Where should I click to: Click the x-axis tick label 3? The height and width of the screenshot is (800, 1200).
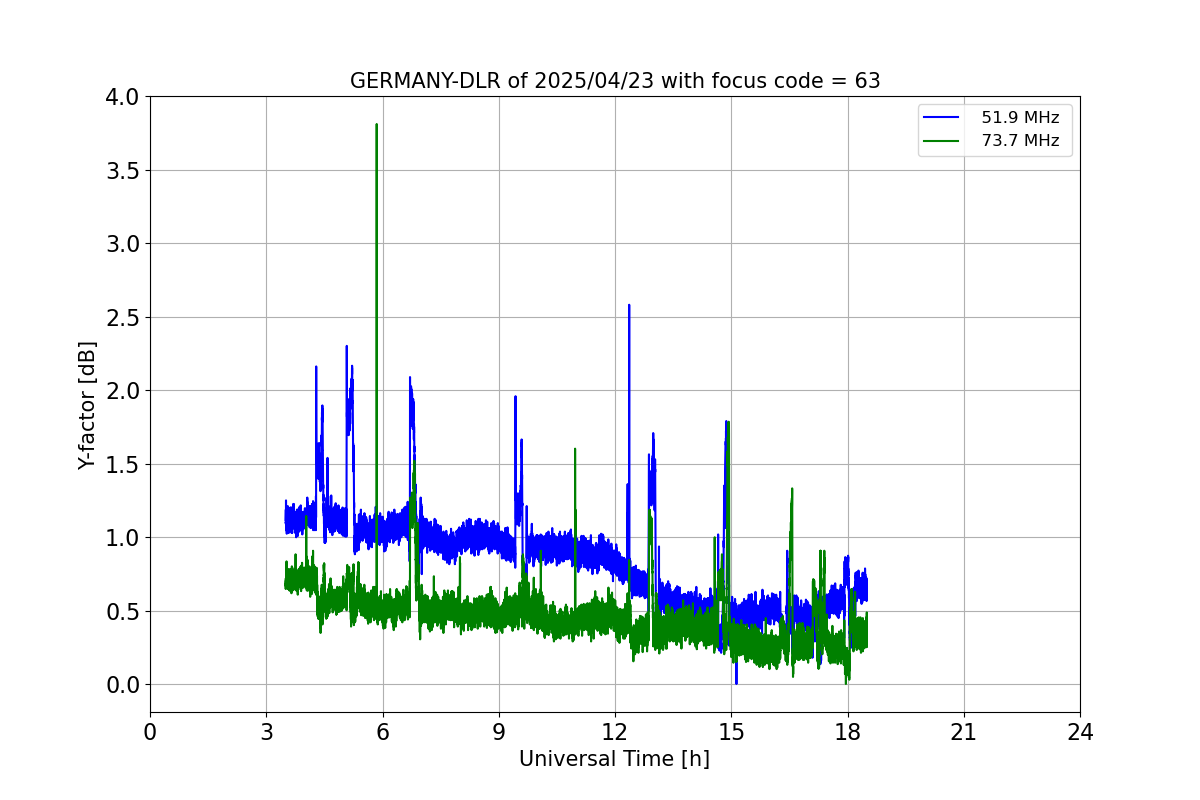[x=266, y=733]
